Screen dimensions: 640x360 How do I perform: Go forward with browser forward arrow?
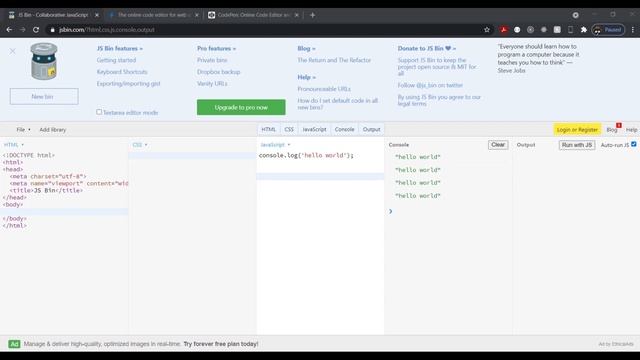[x=22, y=30]
